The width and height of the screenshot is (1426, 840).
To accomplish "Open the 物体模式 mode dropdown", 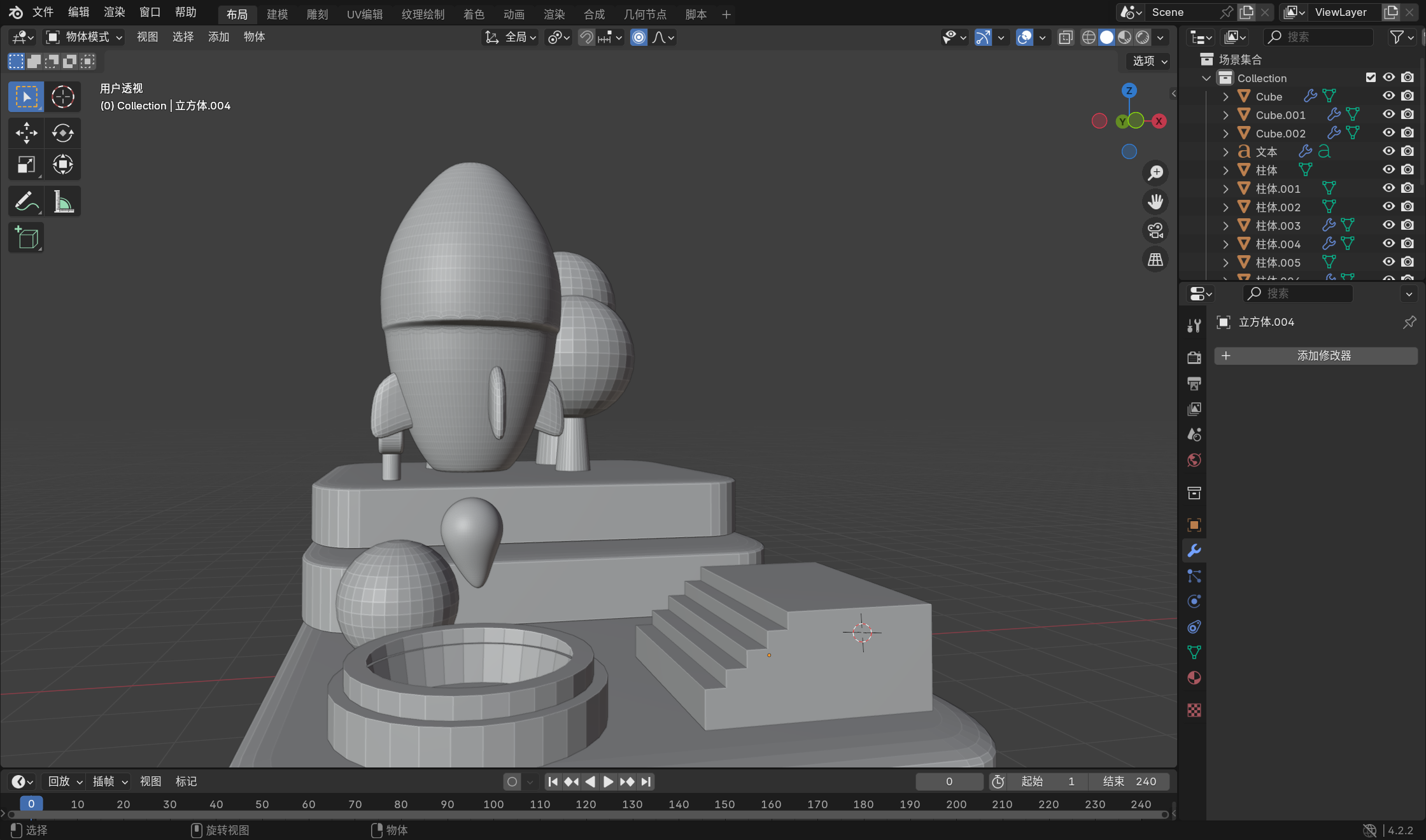I will click(x=84, y=38).
